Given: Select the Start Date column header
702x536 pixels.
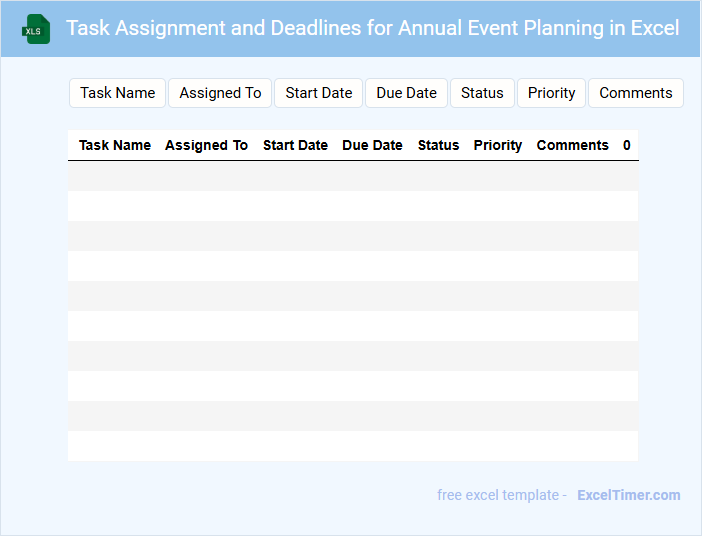Looking at the screenshot, I should tap(295, 145).
